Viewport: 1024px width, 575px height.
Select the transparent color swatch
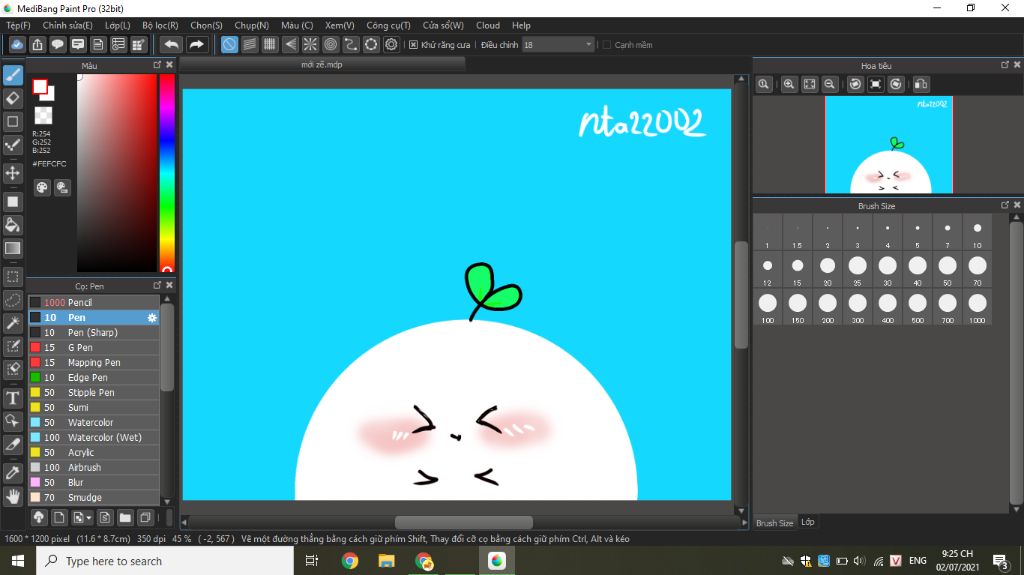(x=43, y=116)
